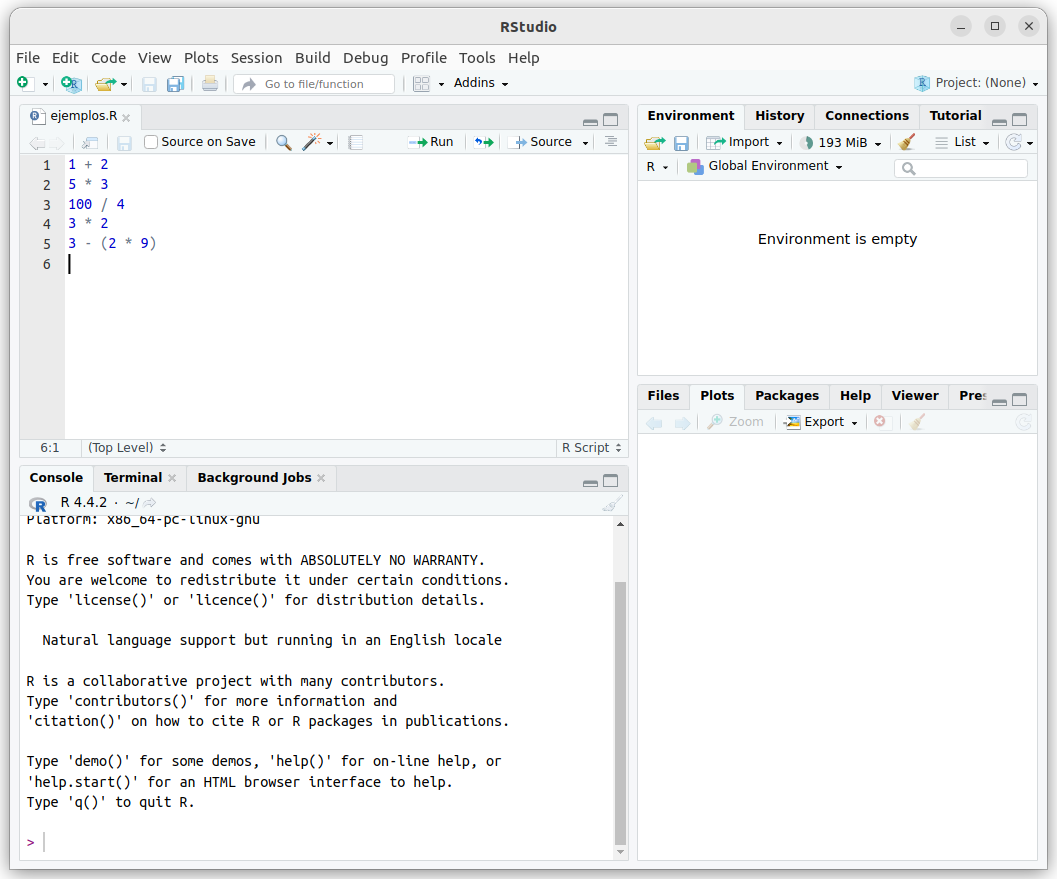Open the Background Jobs tab
This screenshot has width=1057, height=879.
click(254, 478)
